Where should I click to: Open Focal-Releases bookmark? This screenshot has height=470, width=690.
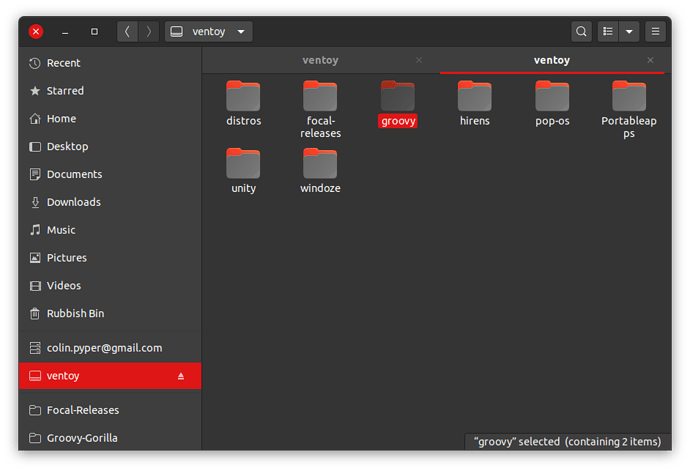tap(110, 410)
